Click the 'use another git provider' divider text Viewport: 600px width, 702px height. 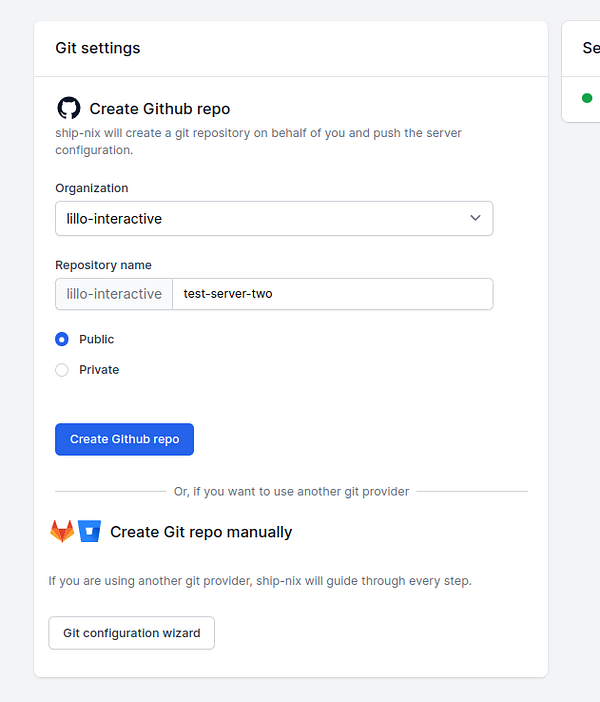click(291, 491)
